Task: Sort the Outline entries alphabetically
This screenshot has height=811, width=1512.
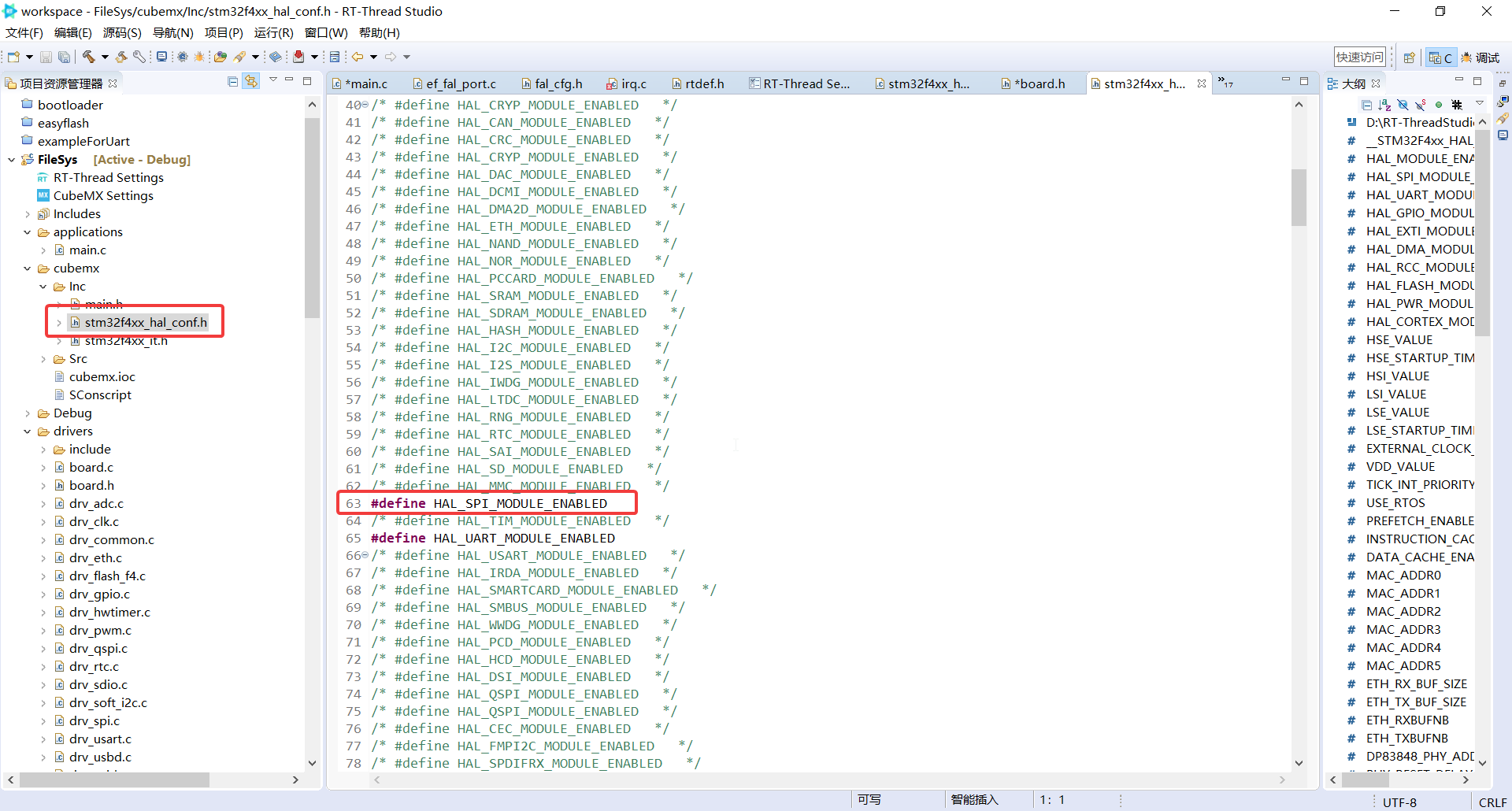Action: pos(1384,105)
